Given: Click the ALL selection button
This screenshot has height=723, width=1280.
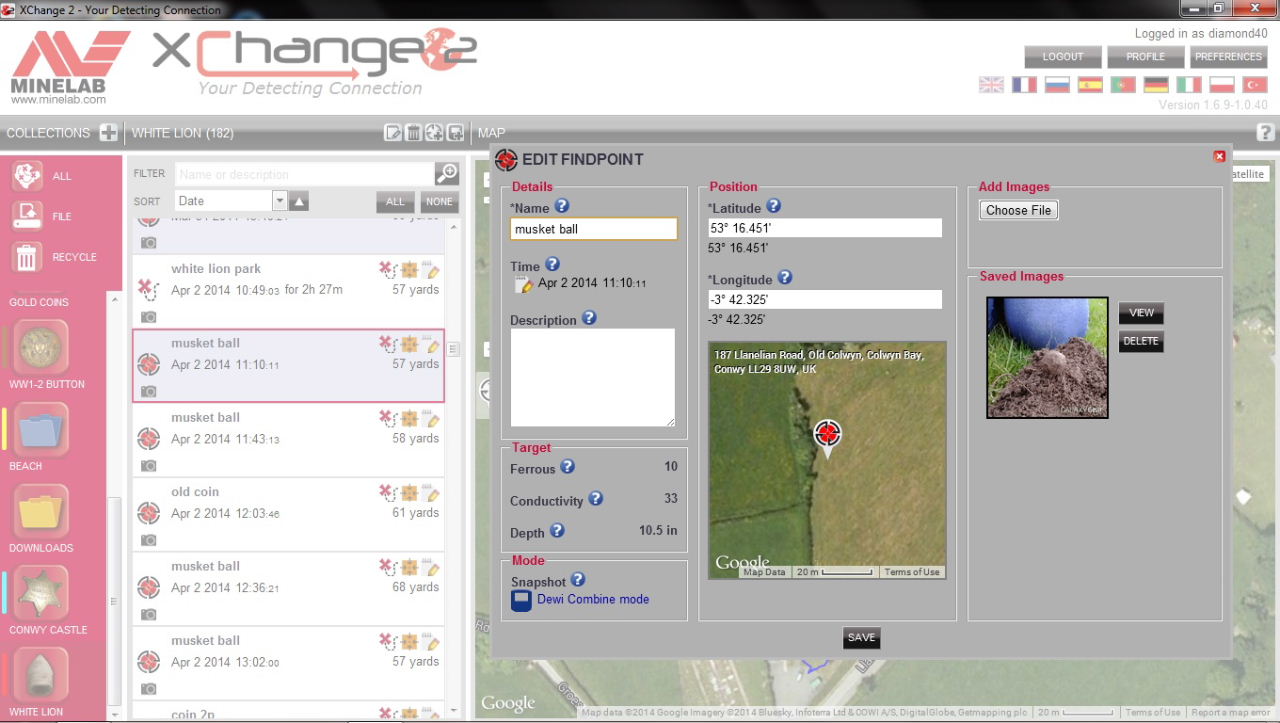Looking at the screenshot, I should tap(395, 201).
